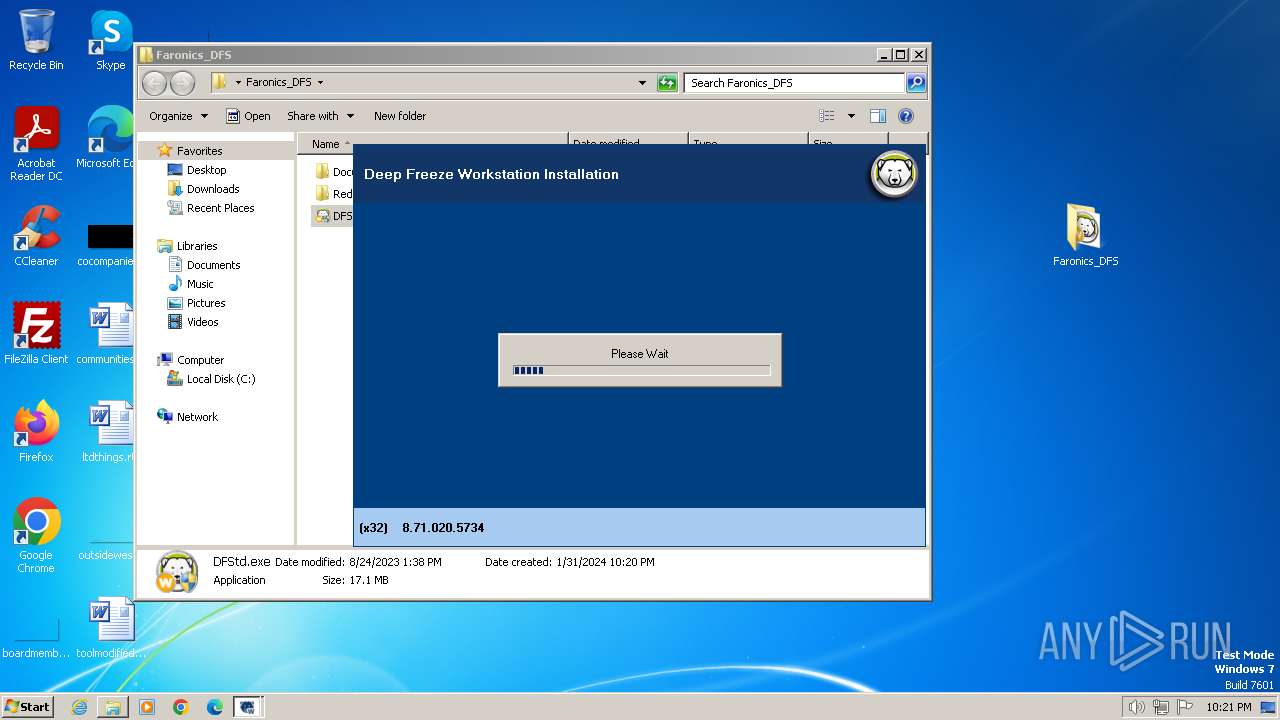Click the taskbar clock showing 10:21 PM
The height and width of the screenshot is (720, 1280).
(x=1228, y=707)
